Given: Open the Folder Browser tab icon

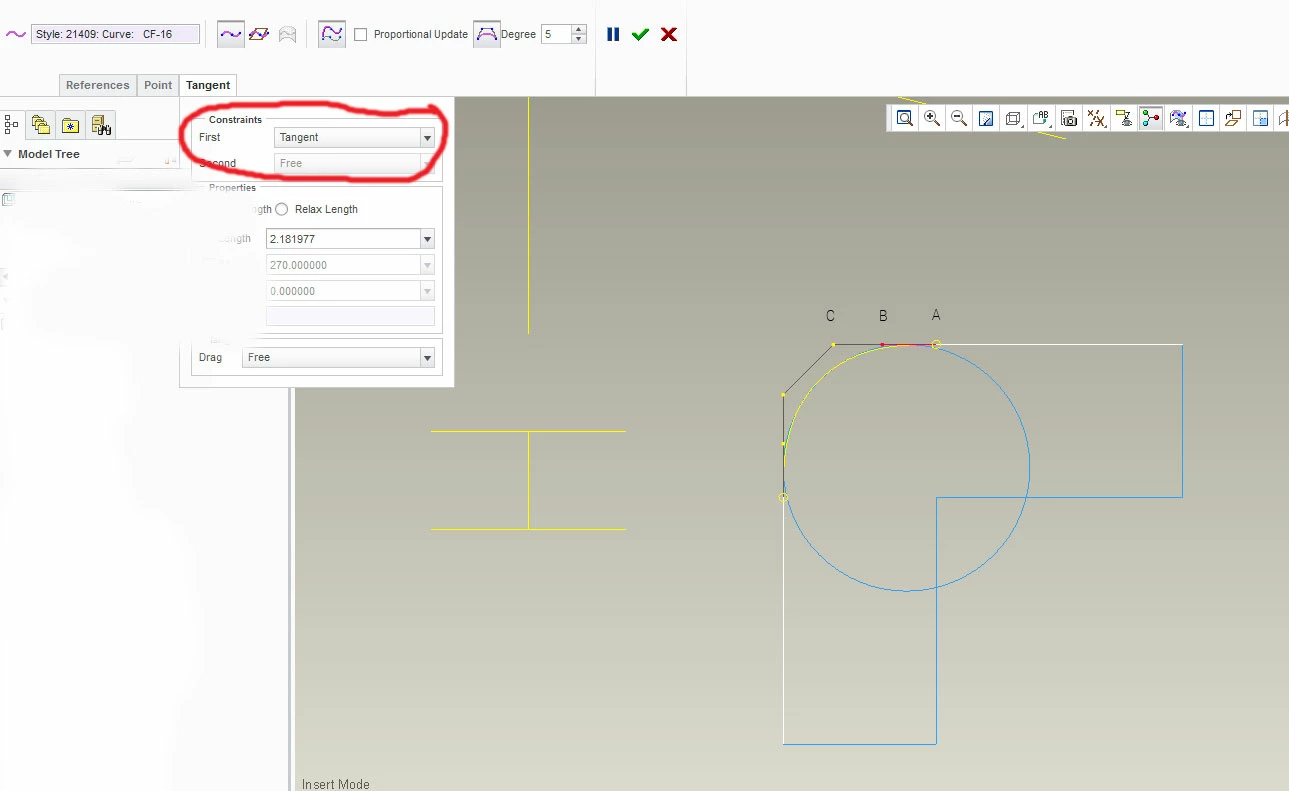Looking at the screenshot, I should tap(41, 124).
